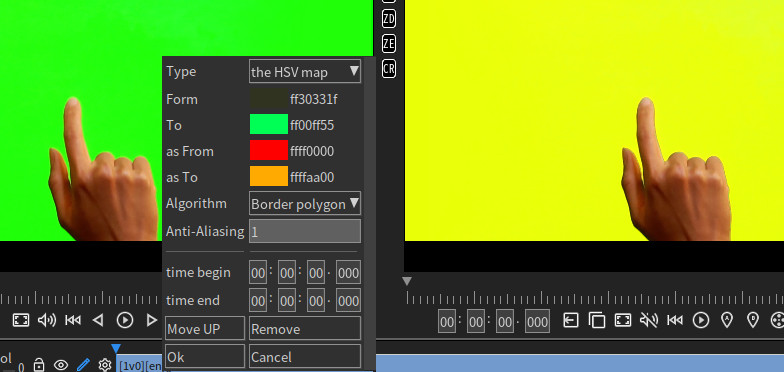Click the time end seconds field
The width and height of the screenshot is (784, 372).
(x=316, y=300)
